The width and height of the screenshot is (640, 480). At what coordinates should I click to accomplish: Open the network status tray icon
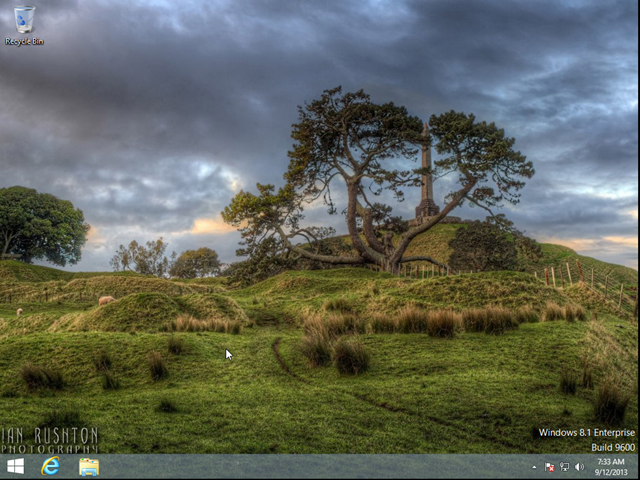pyautogui.click(x=564, y=467)
